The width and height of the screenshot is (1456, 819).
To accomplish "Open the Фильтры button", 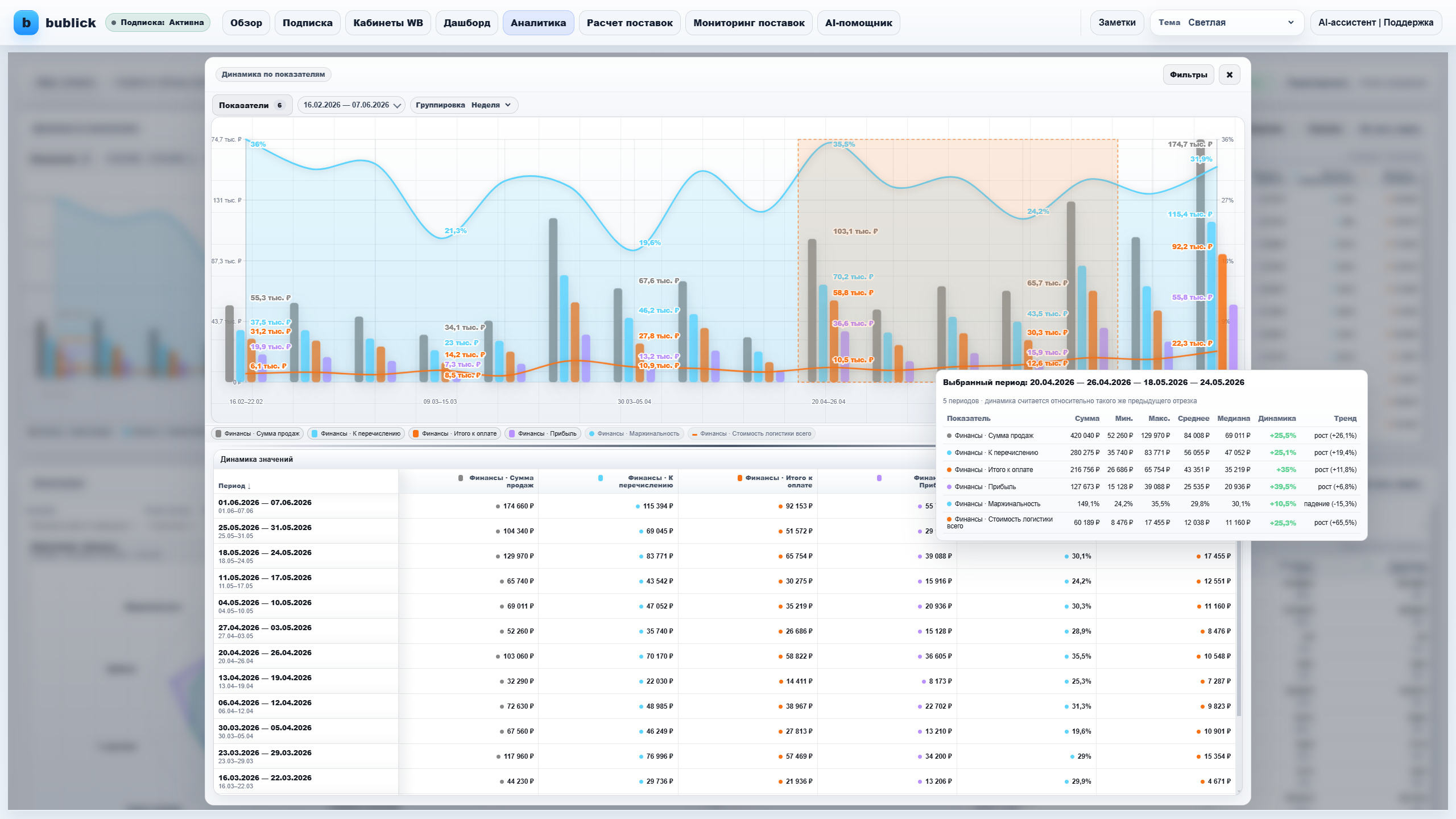I will tap(1188, 75).
